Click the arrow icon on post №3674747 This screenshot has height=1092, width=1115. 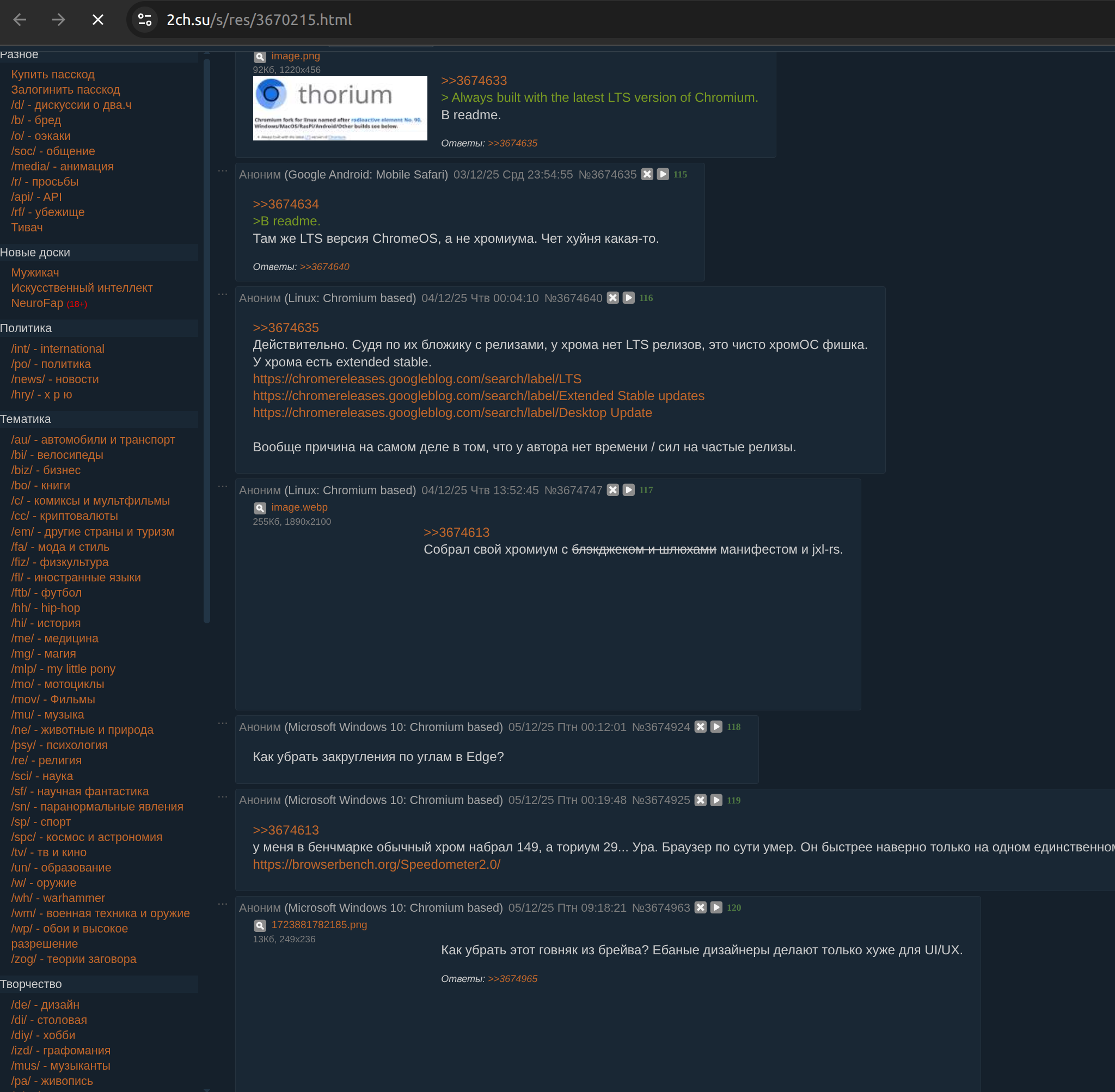(x=629, y=490)
